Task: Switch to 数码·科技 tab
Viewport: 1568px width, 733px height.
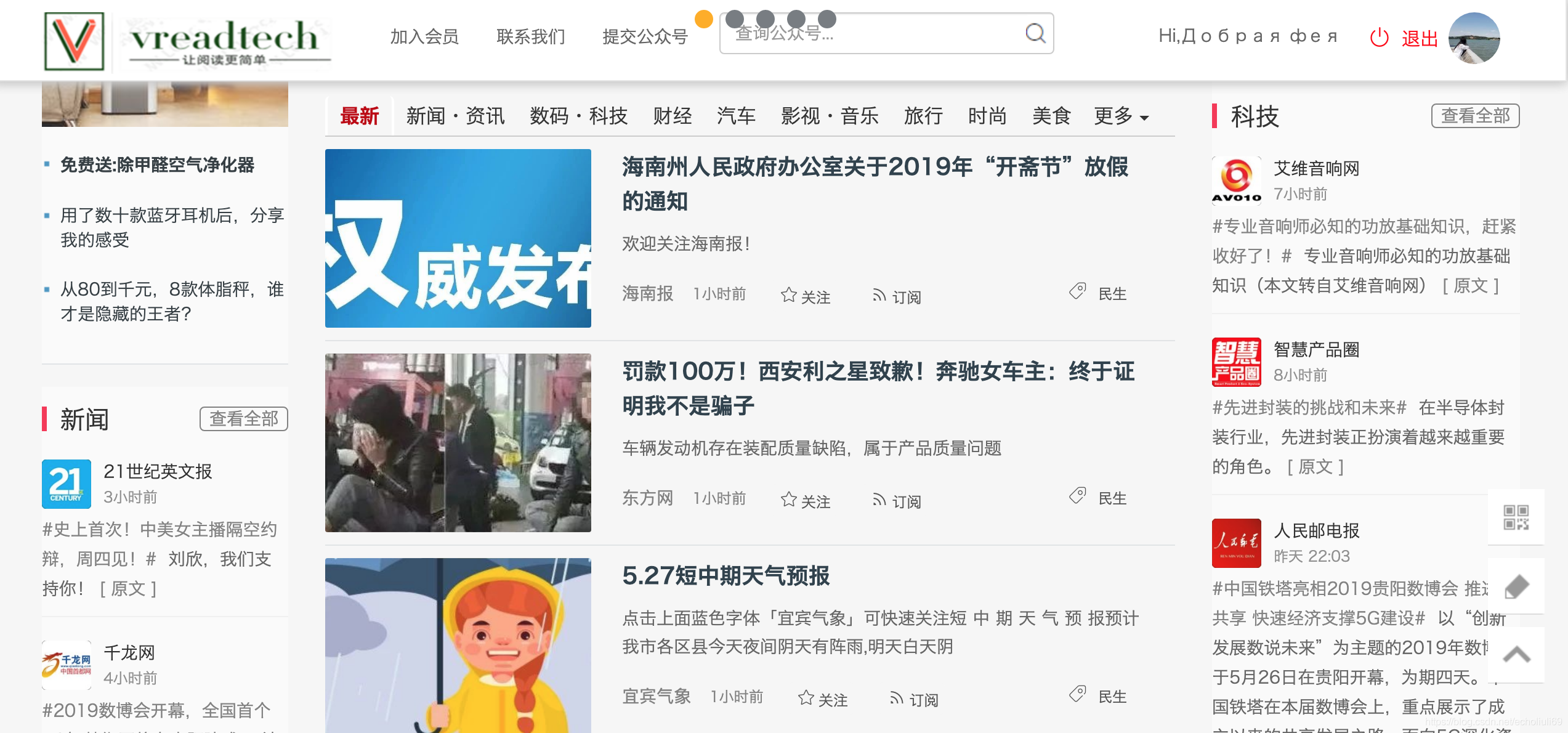Action: pyautogui.click(x=578, y=116)
